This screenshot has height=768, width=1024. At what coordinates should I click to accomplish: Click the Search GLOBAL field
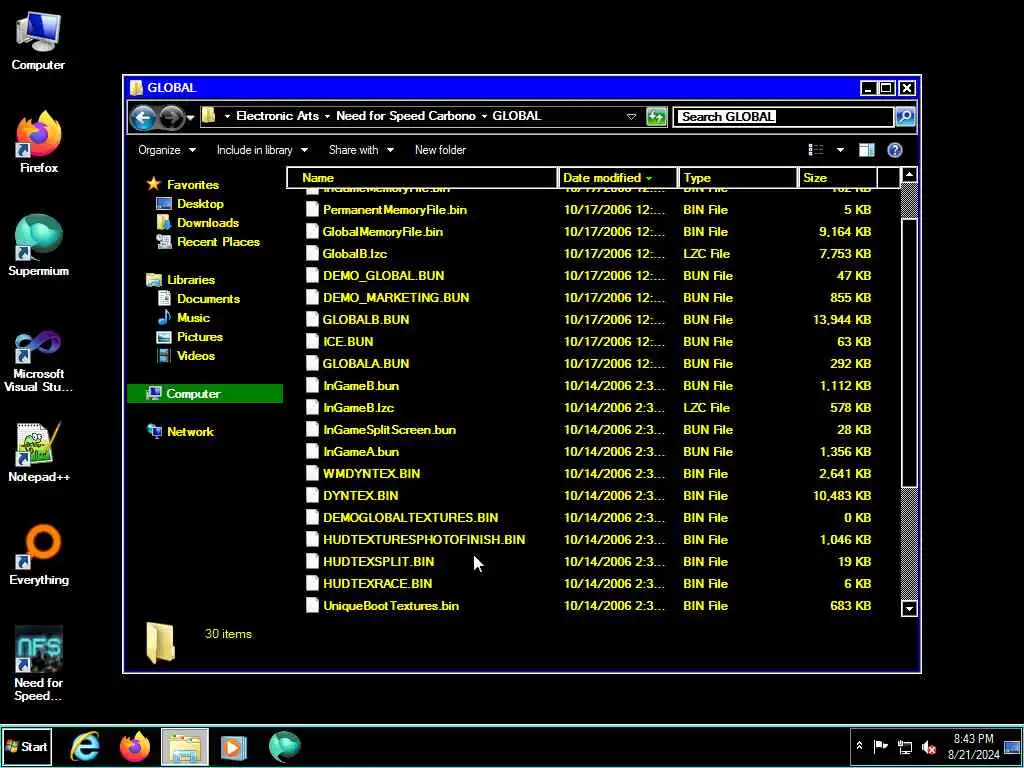click(x=782, y=117)
